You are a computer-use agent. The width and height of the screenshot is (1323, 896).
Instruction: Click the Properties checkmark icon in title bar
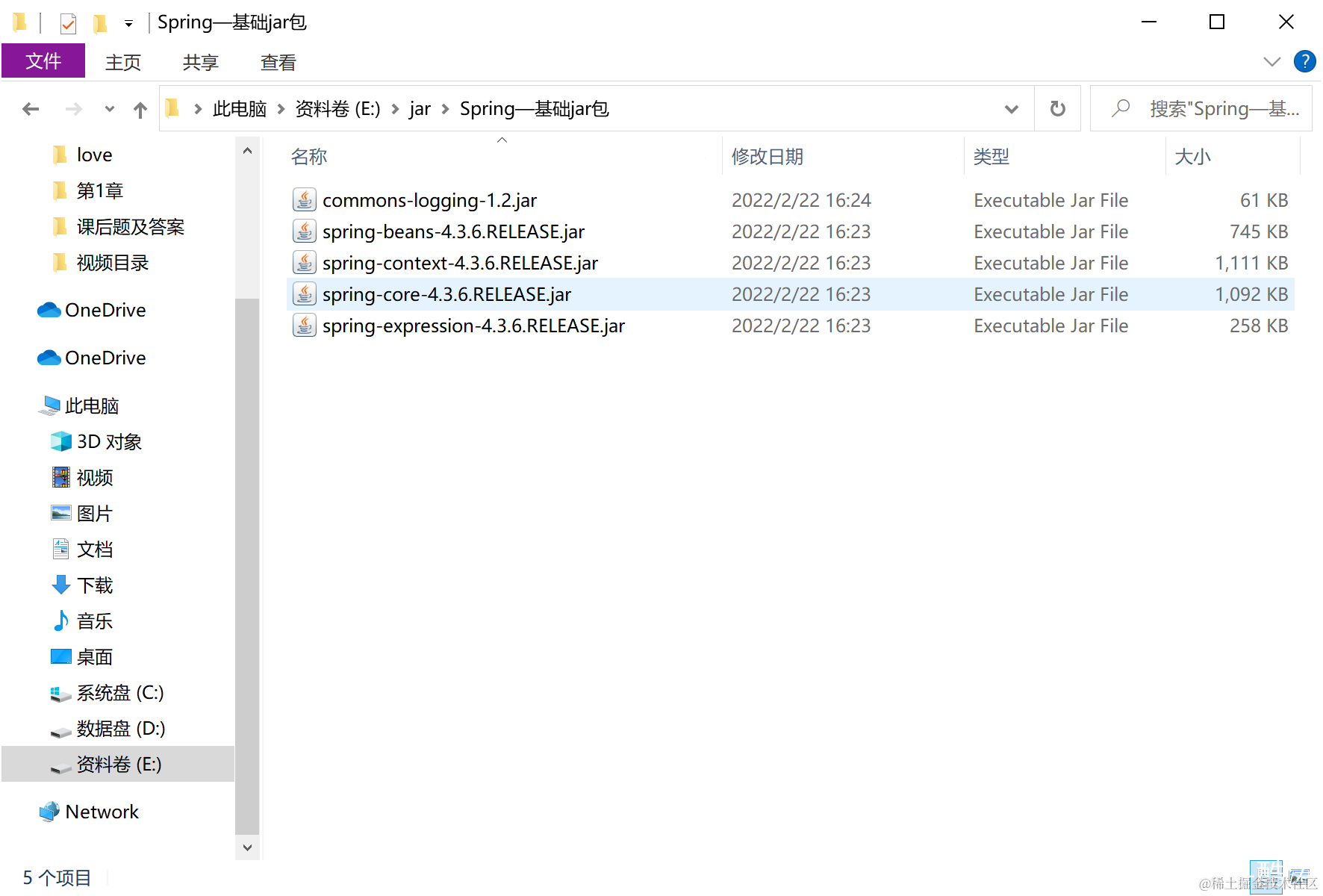point(68,23)
